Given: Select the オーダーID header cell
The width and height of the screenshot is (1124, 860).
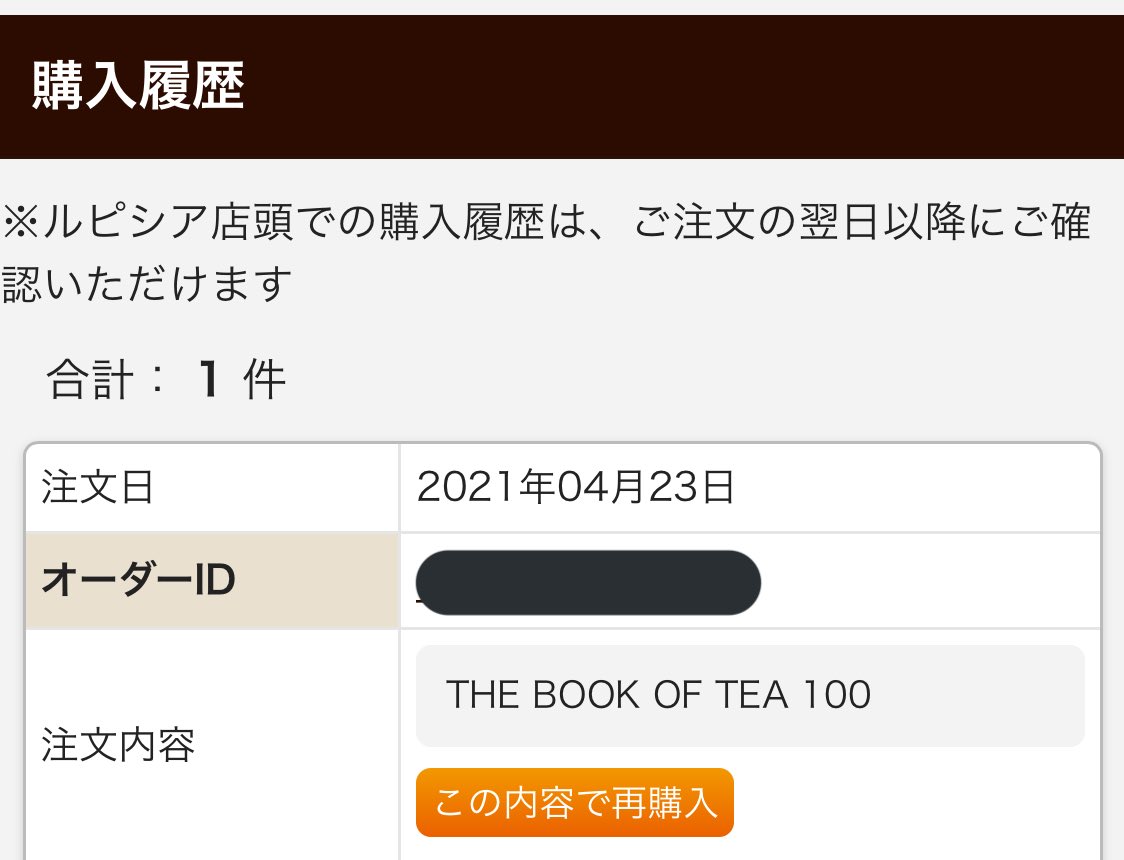Looking at the screenshot, I should click(x=138, y=581).
